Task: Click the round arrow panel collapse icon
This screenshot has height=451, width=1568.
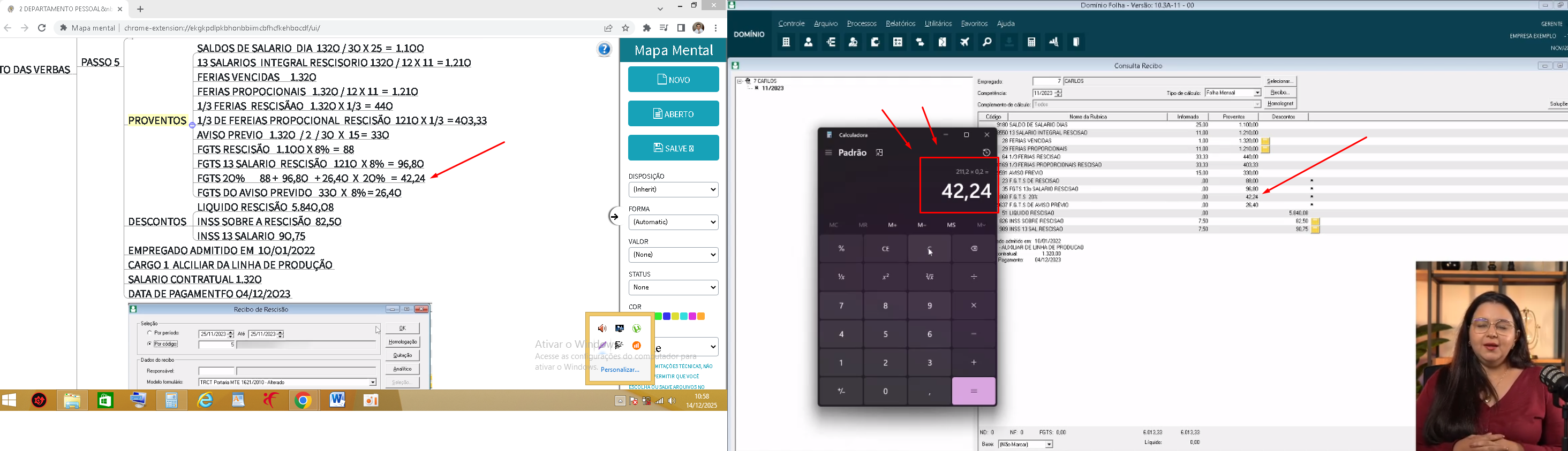Action: (614, 216)
